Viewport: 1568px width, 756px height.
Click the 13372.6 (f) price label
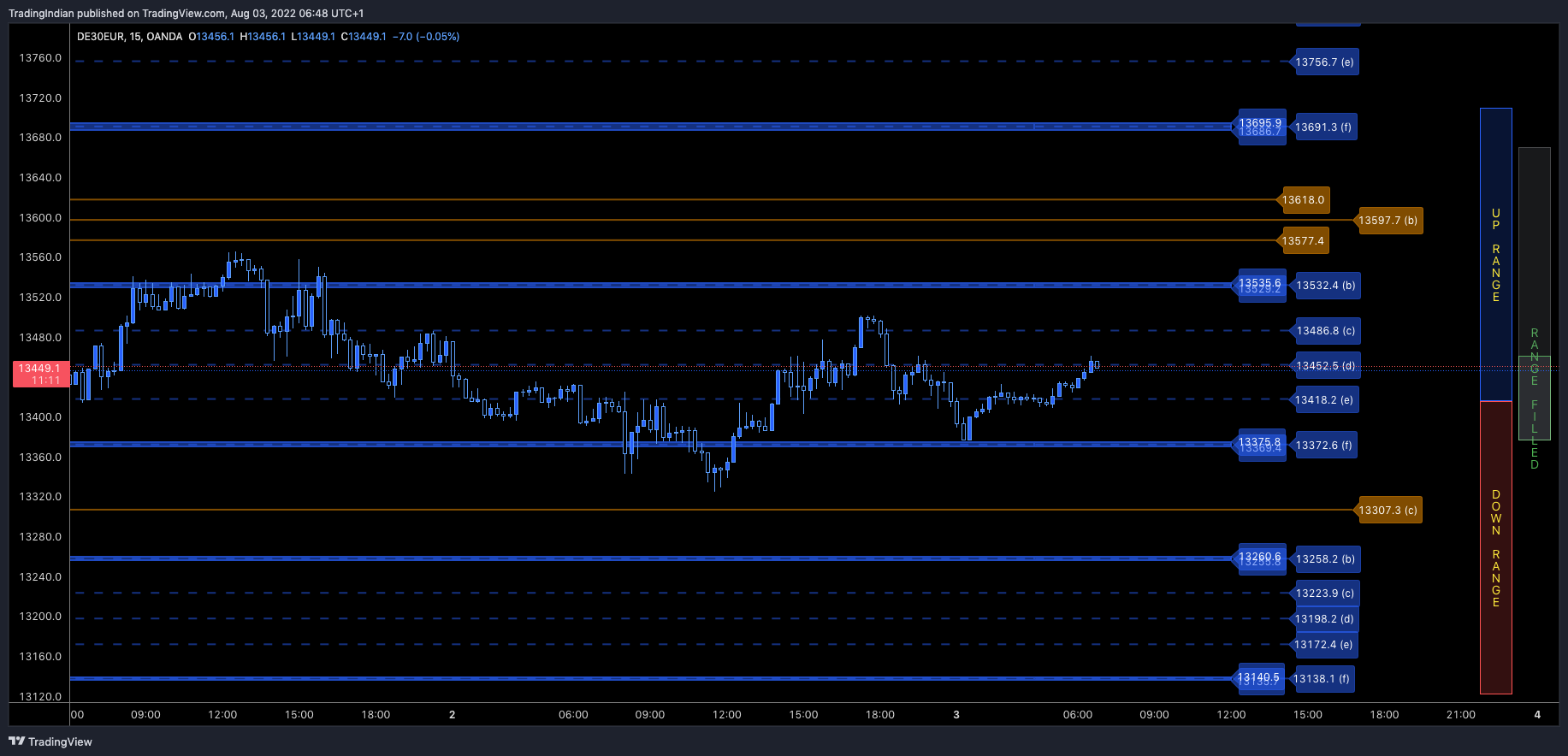1324,446
